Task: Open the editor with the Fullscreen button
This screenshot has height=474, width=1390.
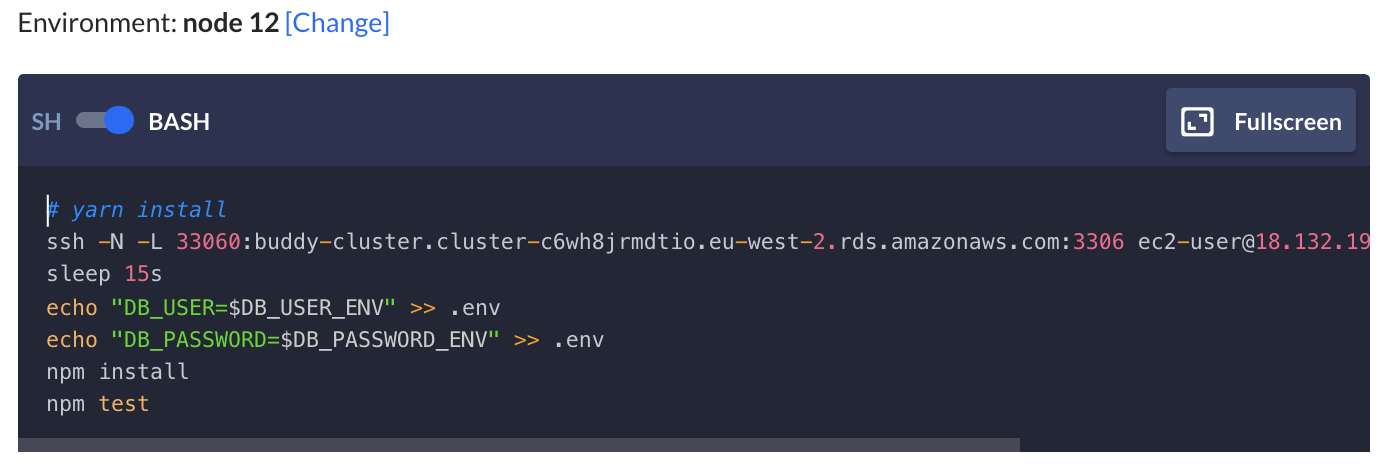Action: [1261, 121]
